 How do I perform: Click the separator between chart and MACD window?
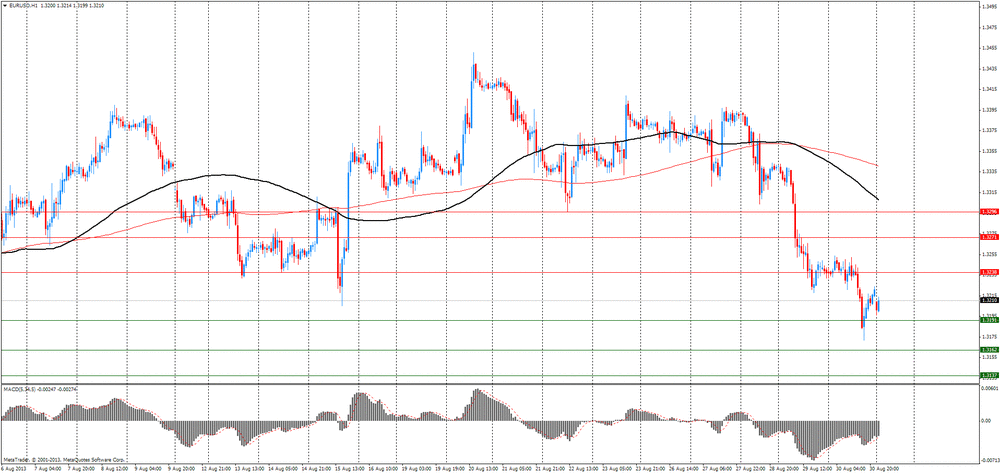(490, 384)
